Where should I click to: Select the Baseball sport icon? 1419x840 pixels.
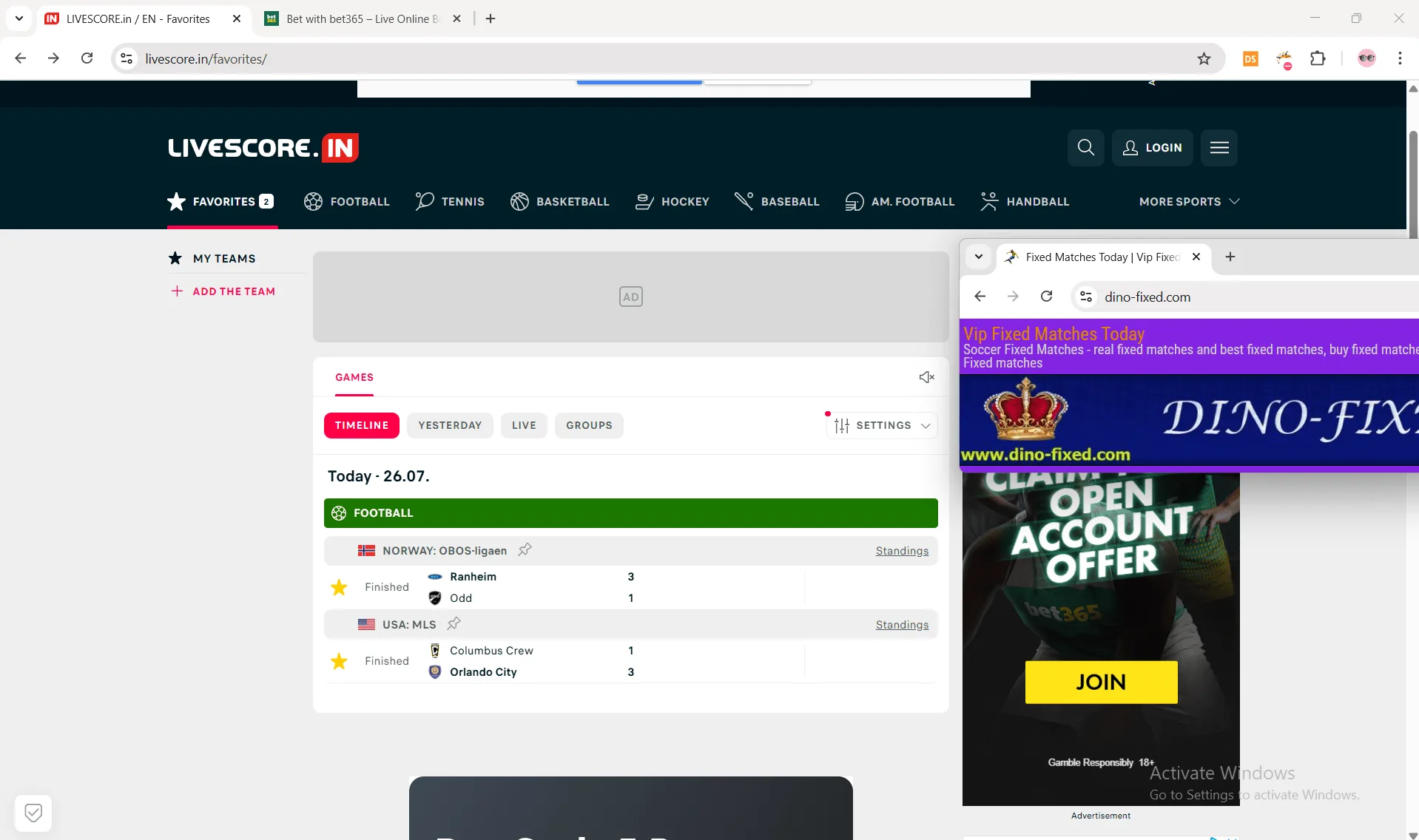[745, 201]
